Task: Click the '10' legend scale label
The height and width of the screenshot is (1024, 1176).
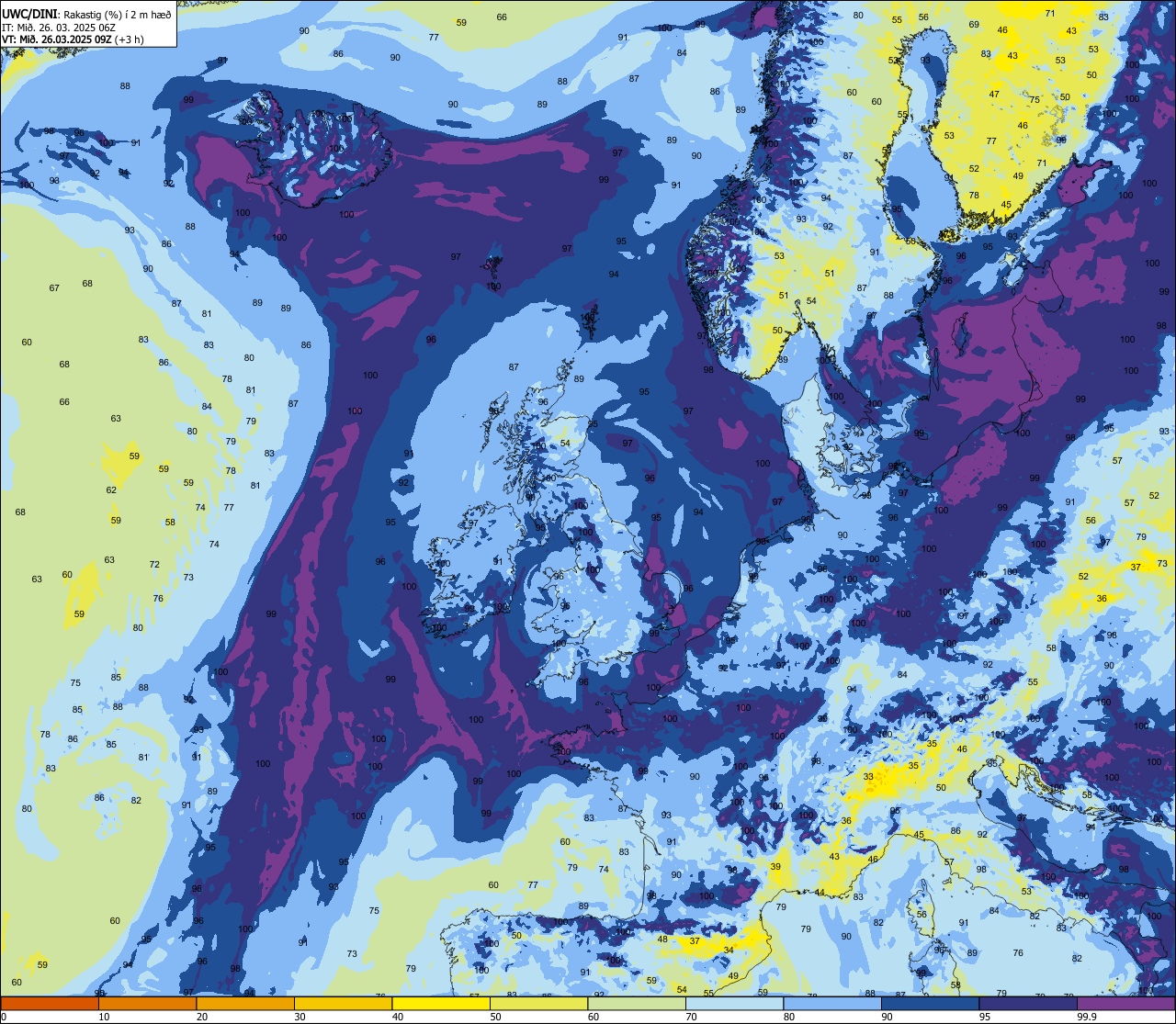Action: 104,1017
